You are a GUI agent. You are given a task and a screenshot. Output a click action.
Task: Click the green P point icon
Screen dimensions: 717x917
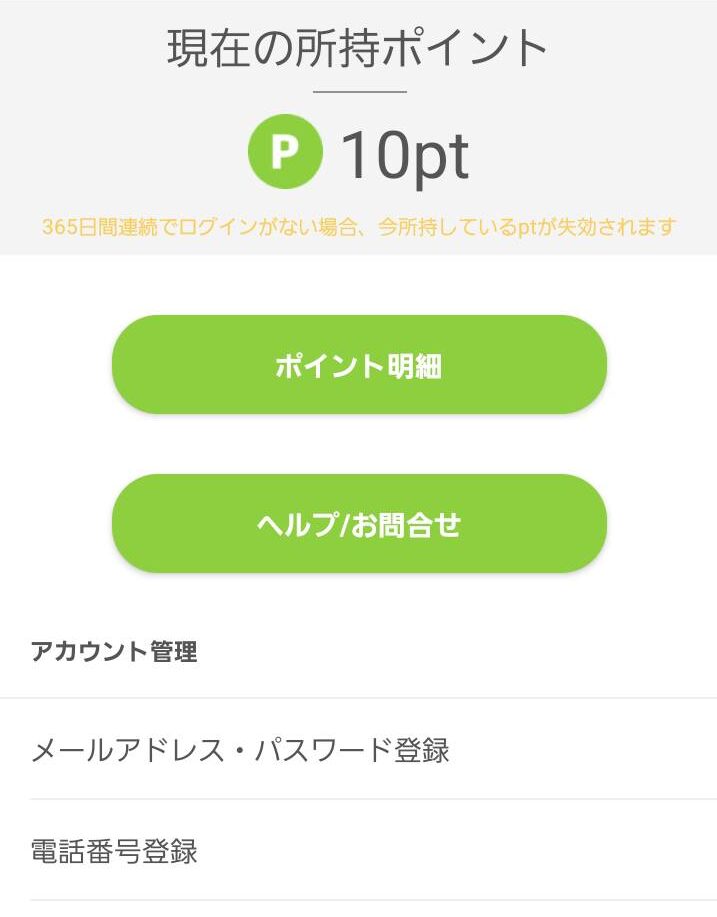pos(285,151)
